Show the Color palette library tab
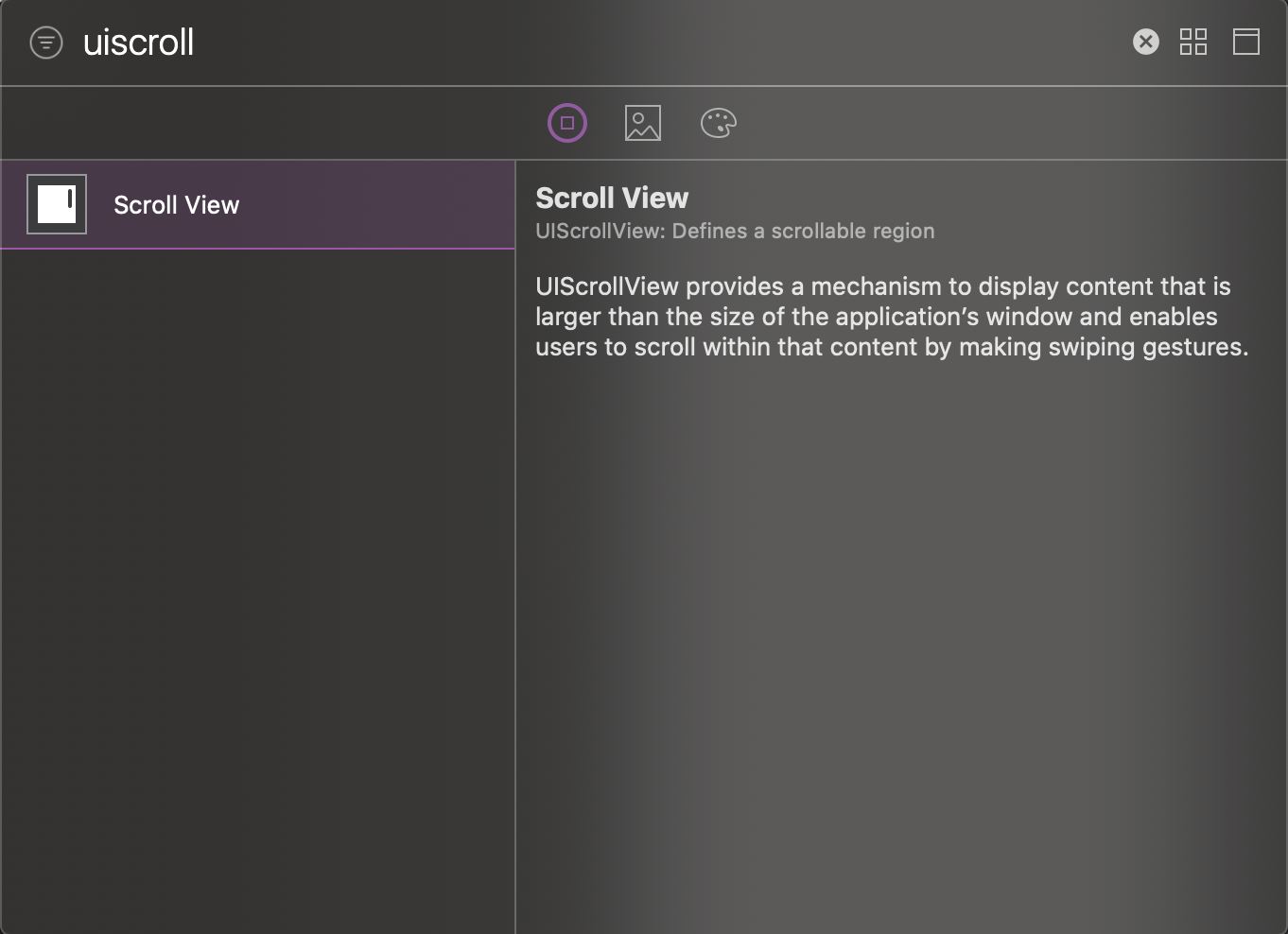Image resolution: width=1288 pixels, height=934 pixels. pos(719,123)
